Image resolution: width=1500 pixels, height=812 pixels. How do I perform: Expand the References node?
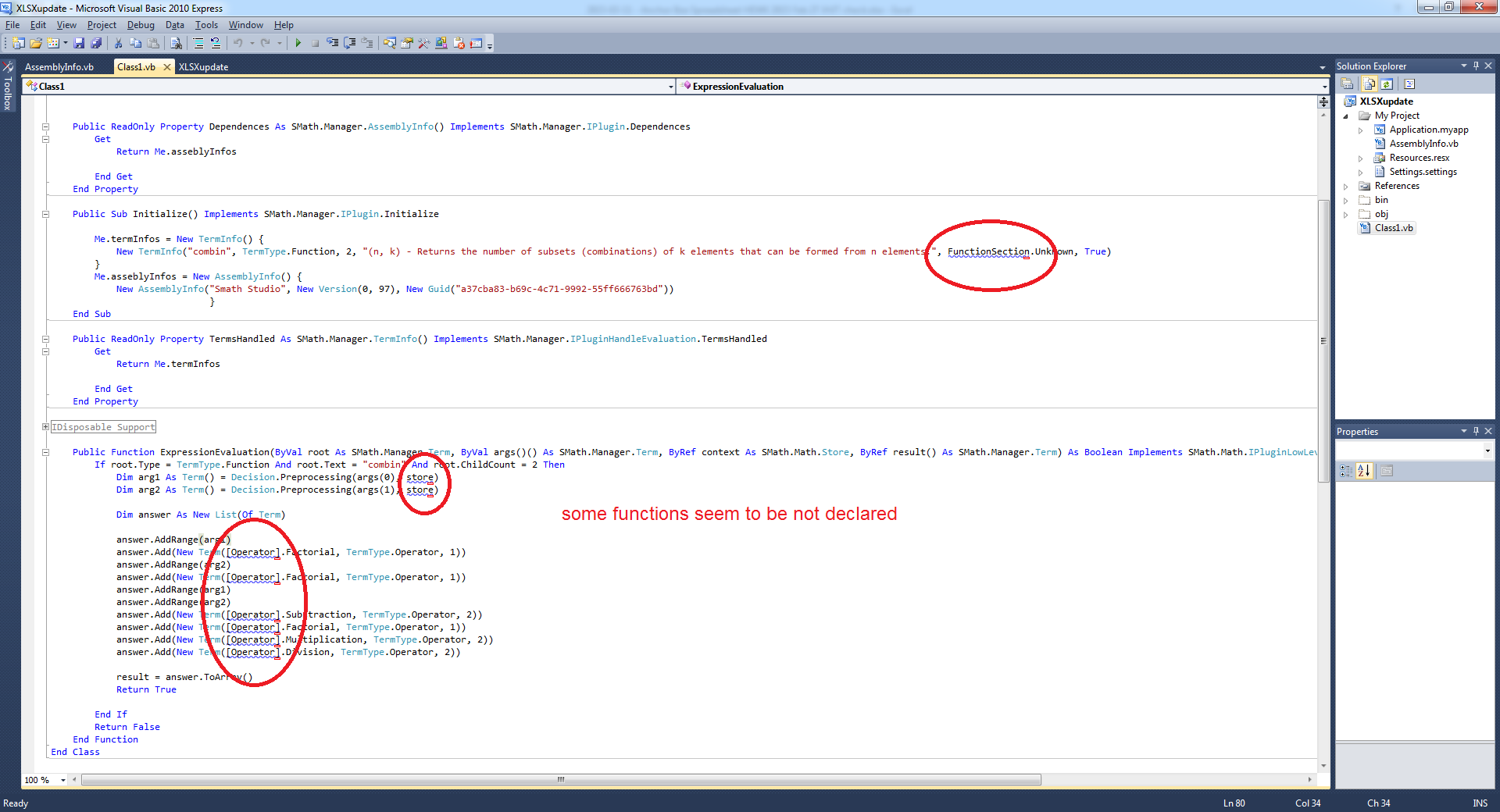[x=1346, y=187]
